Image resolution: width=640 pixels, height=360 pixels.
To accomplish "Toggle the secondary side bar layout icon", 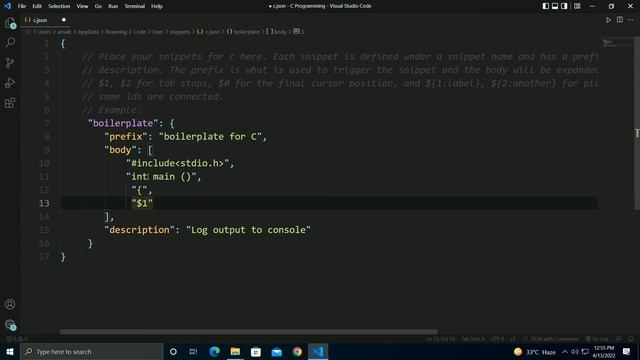I will 564,6.
